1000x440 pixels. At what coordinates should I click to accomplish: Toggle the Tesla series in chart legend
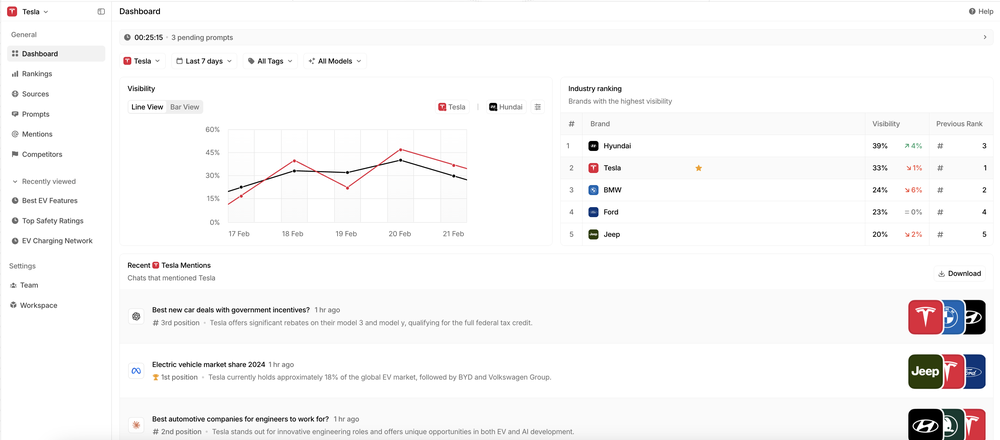click(x=452, y=107)
